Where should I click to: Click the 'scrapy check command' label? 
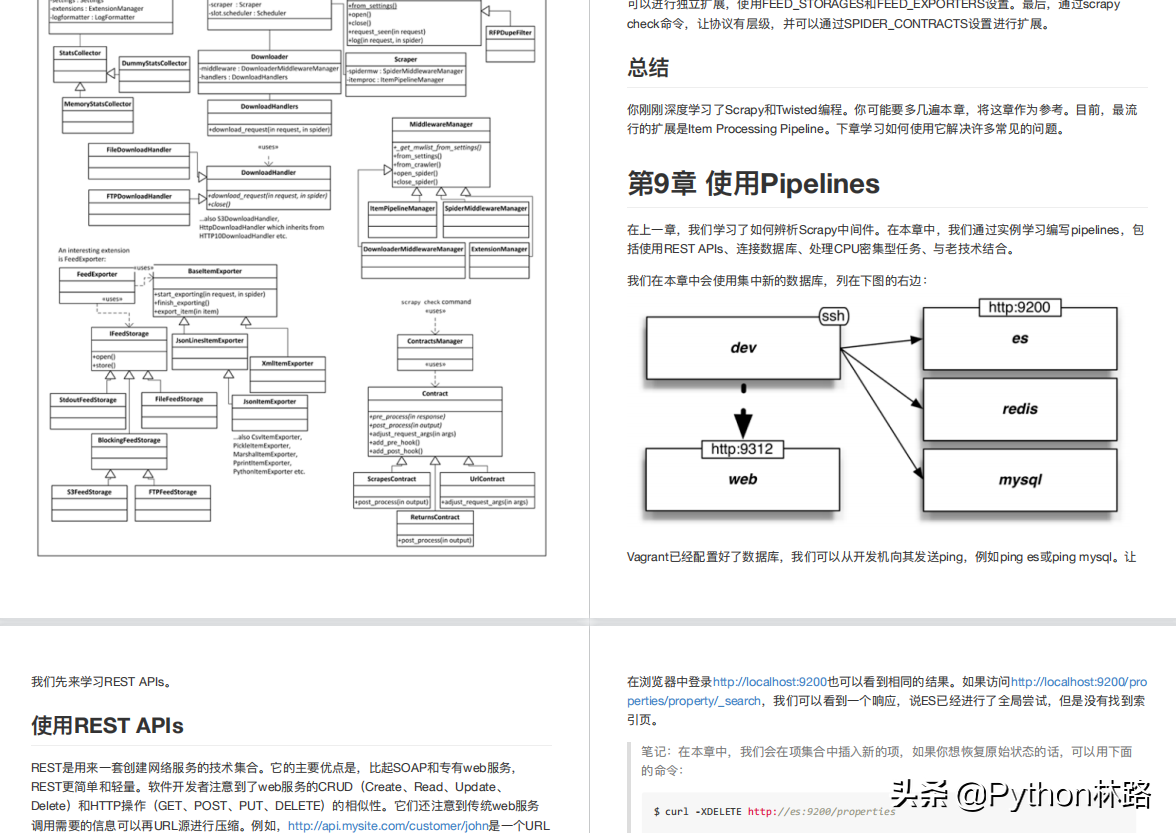[436, 301]
